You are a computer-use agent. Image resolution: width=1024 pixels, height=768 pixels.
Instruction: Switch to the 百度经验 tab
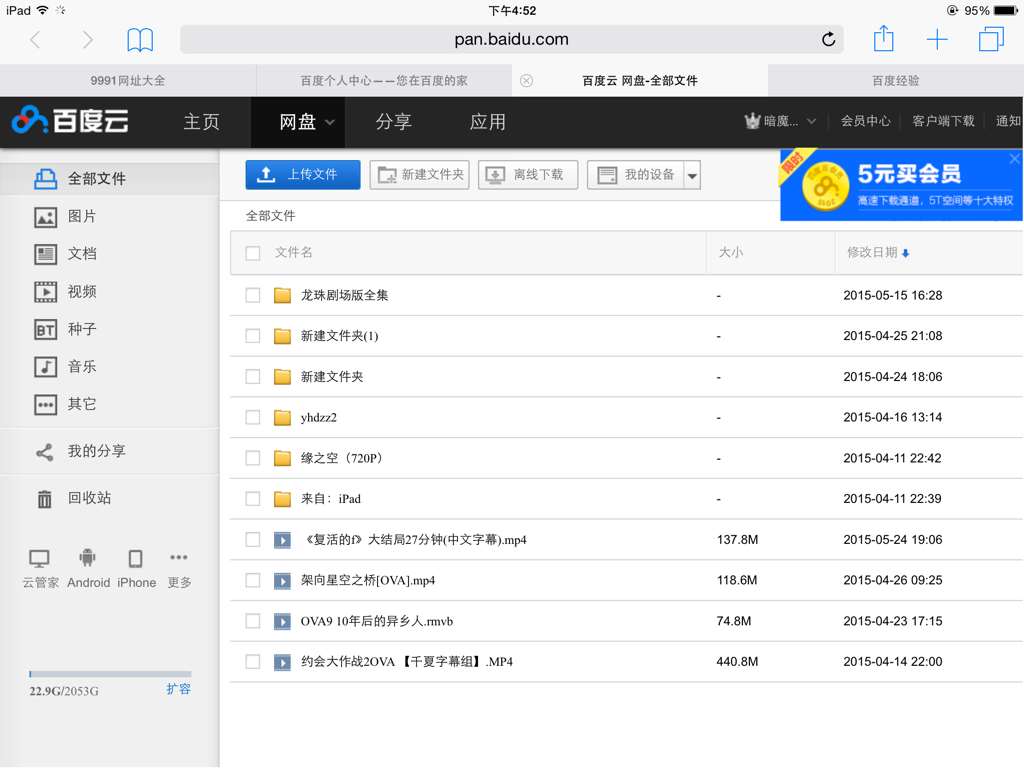coord(895,80)
